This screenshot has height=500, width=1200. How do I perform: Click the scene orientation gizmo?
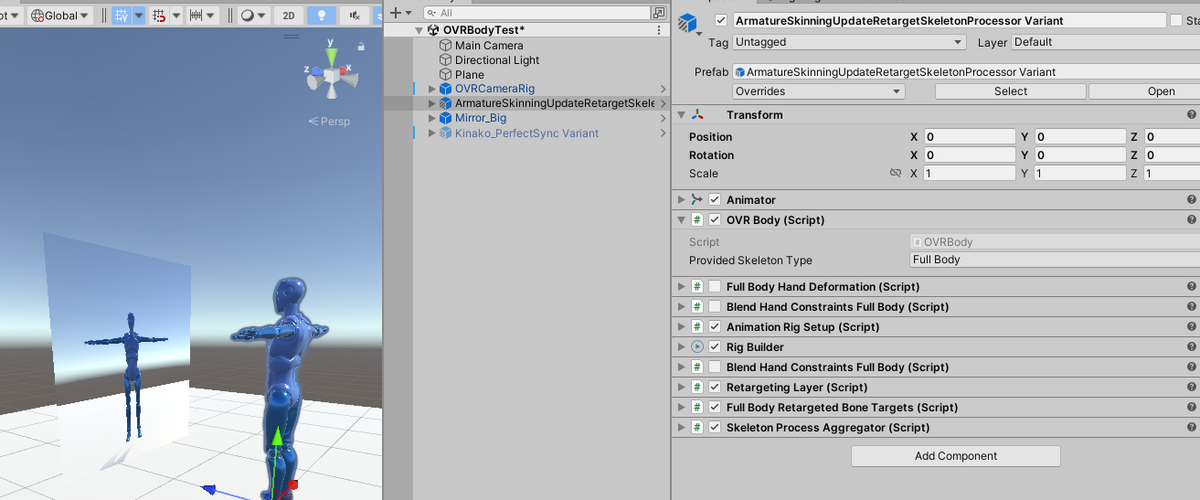[330, 73]
